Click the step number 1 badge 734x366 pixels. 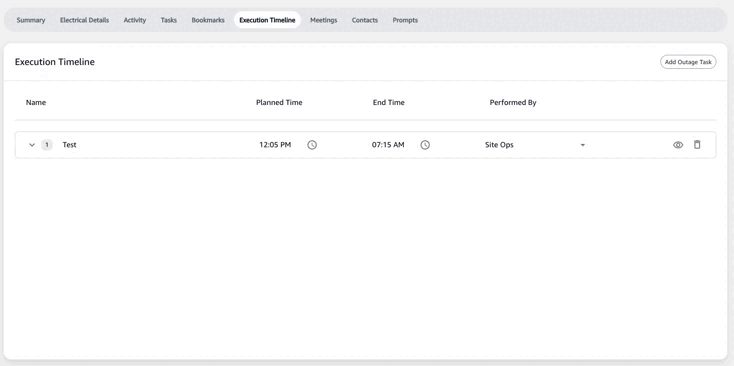47,145
